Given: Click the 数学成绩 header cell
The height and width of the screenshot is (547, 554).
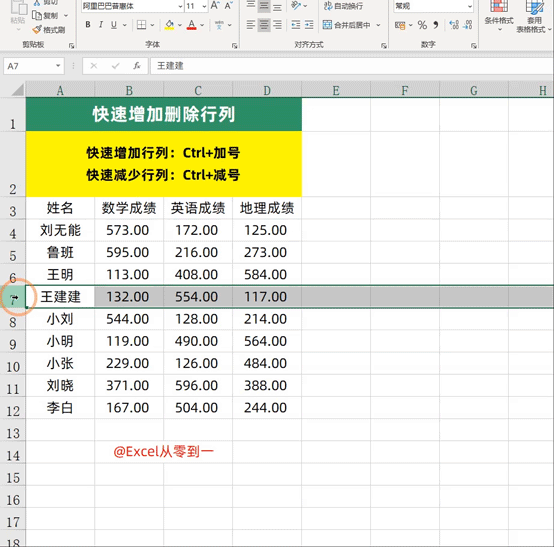Looking at the screenshot, I should [129, 208].
